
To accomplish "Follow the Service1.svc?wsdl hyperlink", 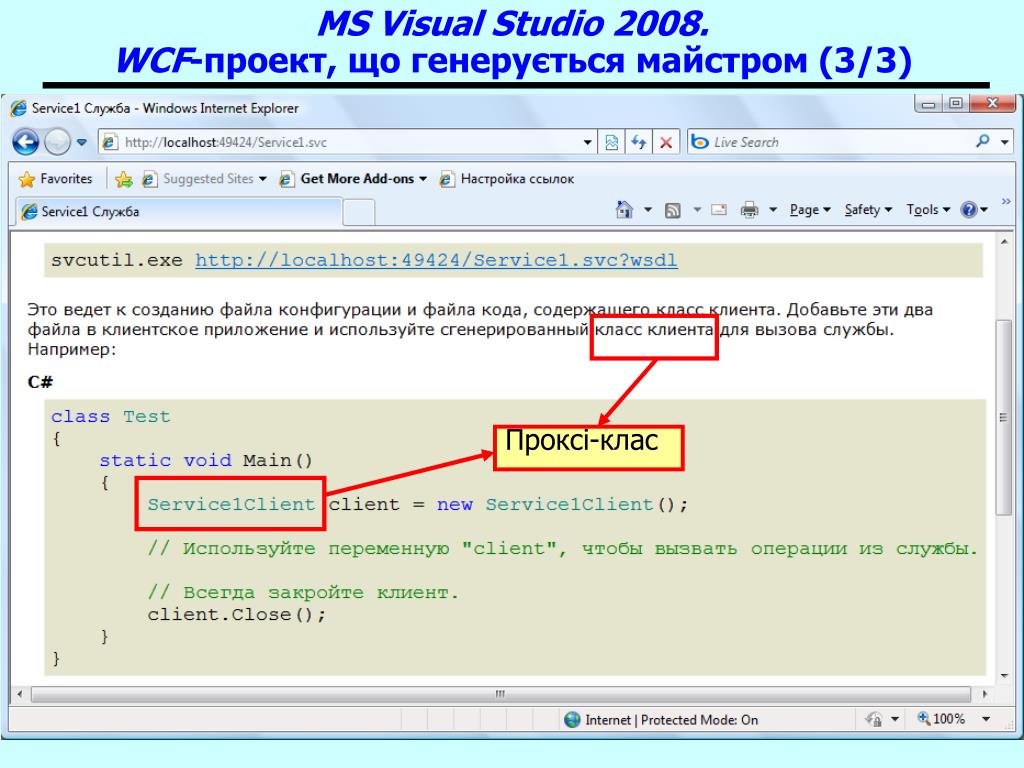I will coord(436,260).
